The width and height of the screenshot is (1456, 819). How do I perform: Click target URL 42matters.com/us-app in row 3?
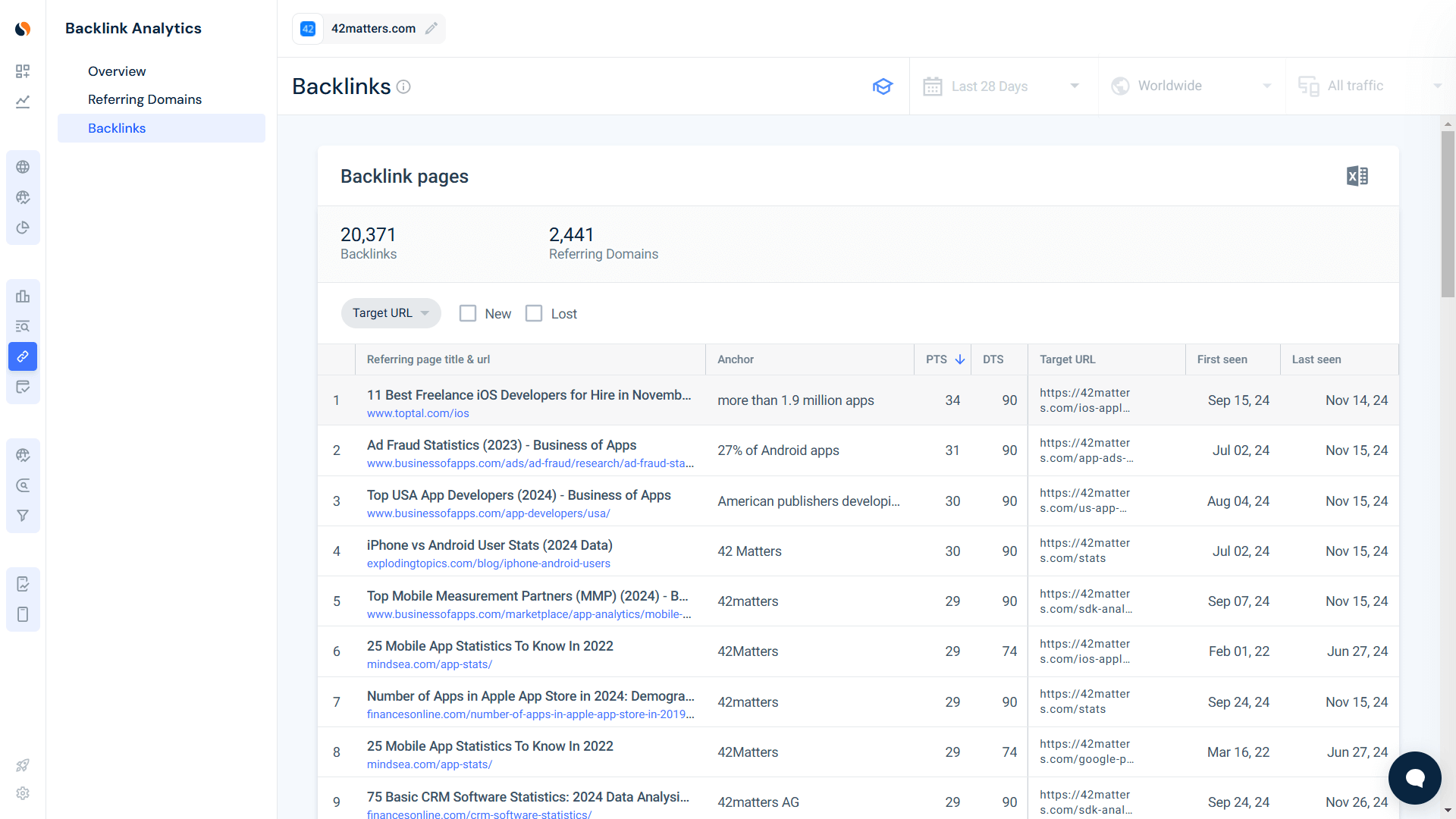(1086, 500)
